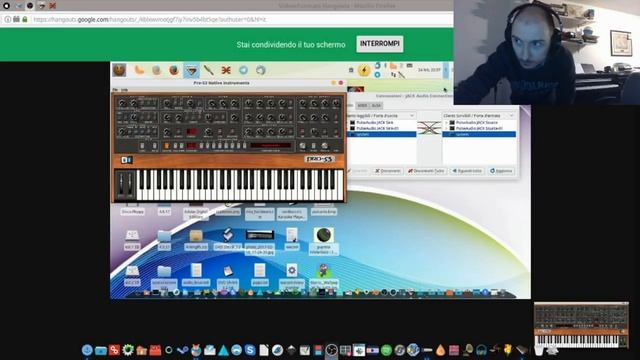Click the blue triangle icon in the dock
The width and height of the screenshot is (640, 360).
pyautogui.click(x=223, y=350)
